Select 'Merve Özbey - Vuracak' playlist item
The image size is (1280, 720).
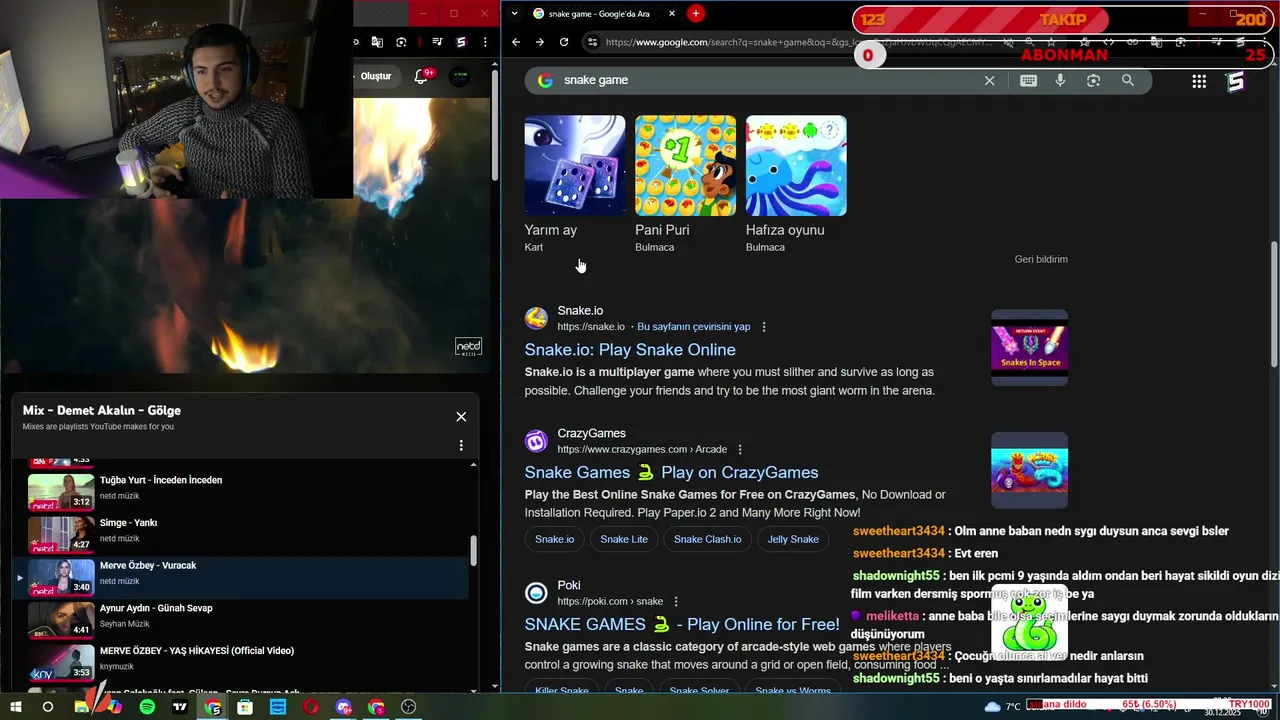(240, 577)
